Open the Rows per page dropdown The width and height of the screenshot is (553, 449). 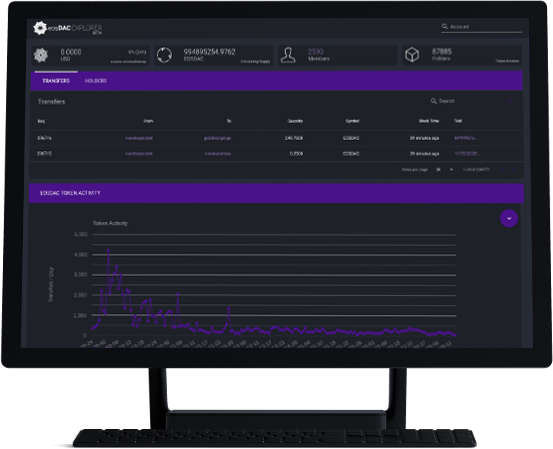(x=444, y=170)
